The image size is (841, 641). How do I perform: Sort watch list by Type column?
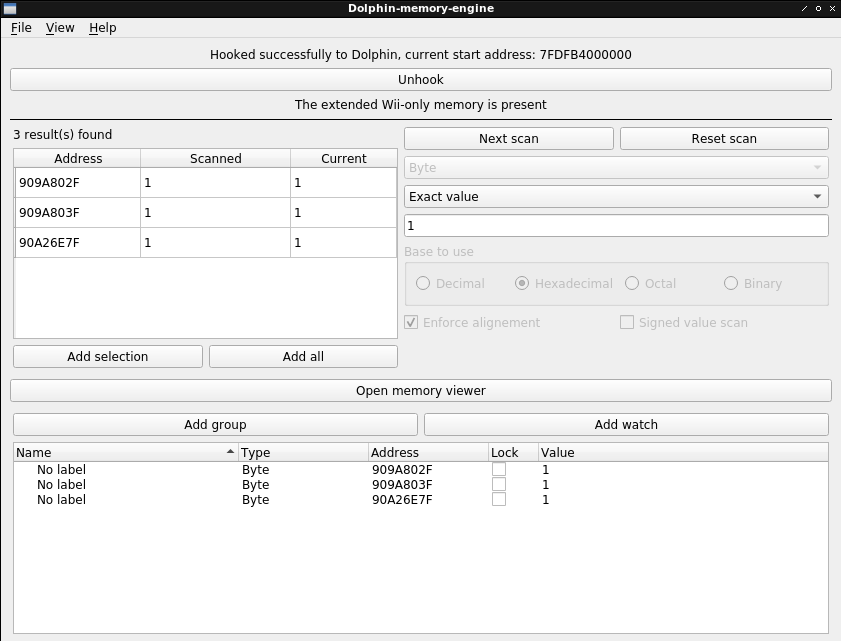(x=304, y=453)
